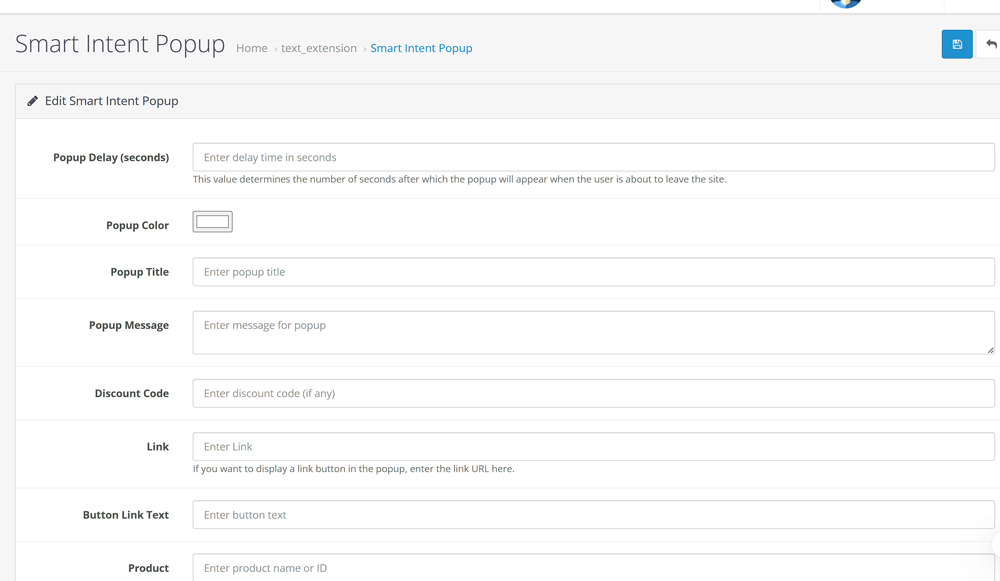Click the blue save icon button
The image size is (1000, 581).
click(956, 44)
